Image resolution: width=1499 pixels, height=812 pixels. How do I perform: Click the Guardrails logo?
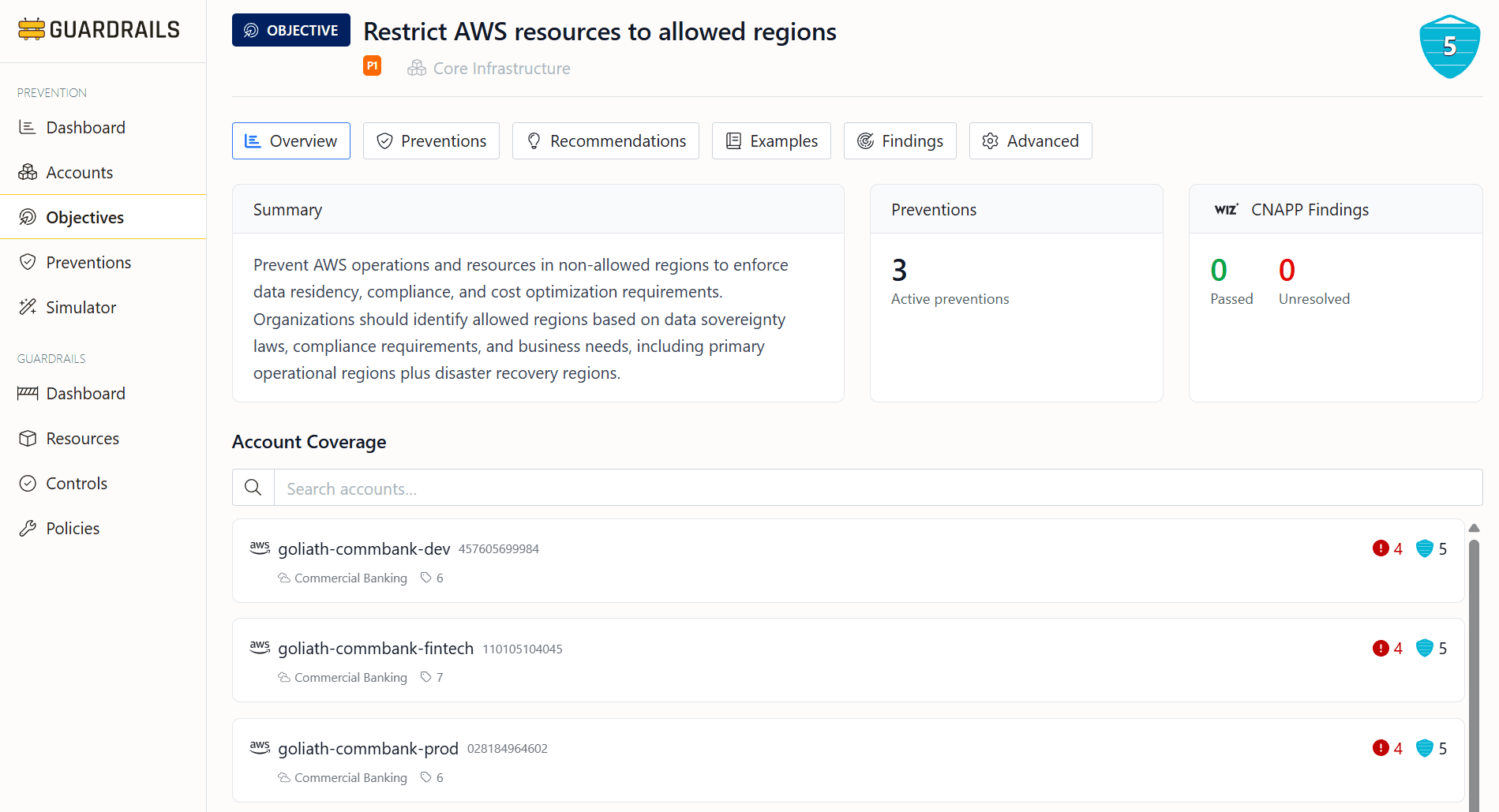coord(99,30)
